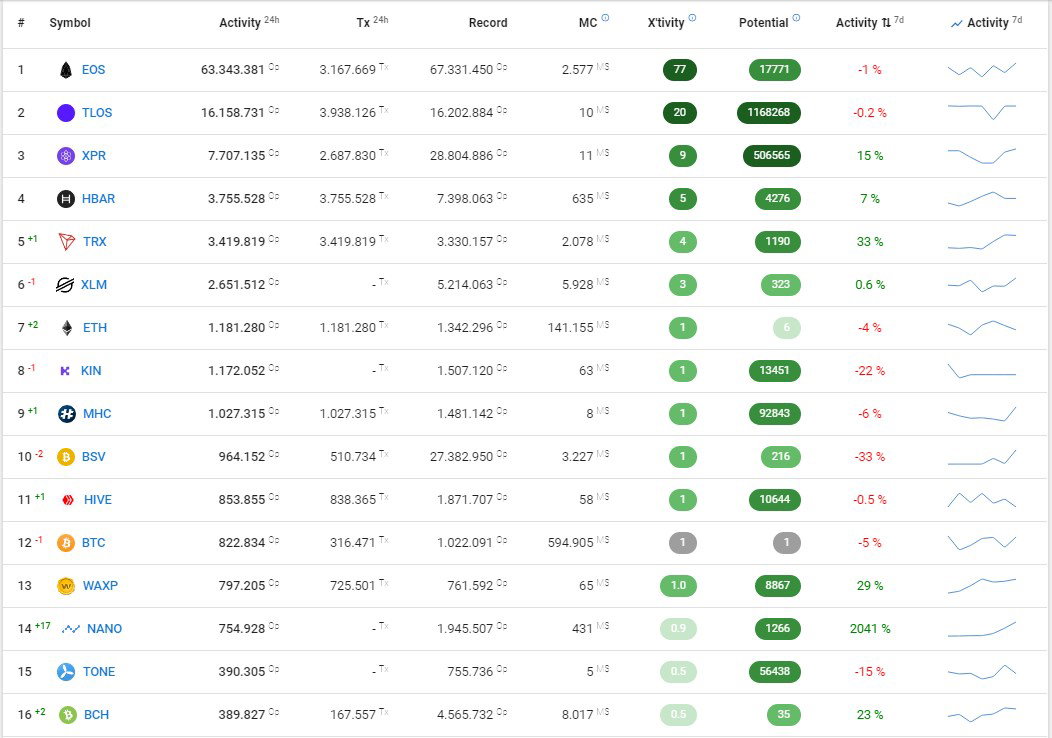Sort by the Activity 7d percent header

[x=870, y=22]
